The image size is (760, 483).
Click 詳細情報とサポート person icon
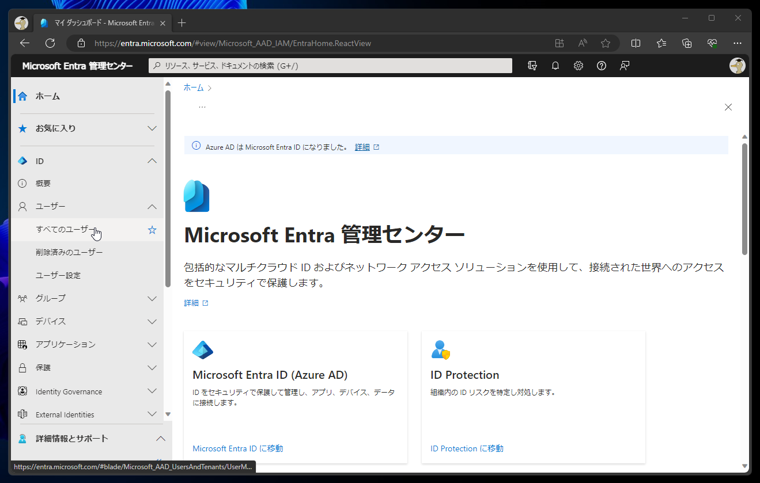coord(22,438)
